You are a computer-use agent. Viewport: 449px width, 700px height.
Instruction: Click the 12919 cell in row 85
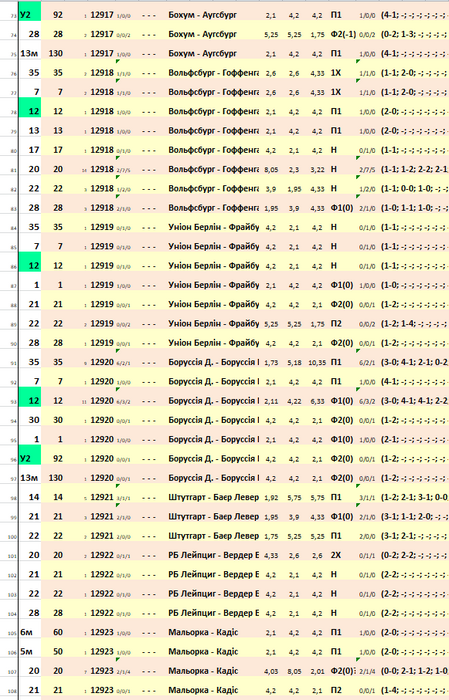point(102,246)
